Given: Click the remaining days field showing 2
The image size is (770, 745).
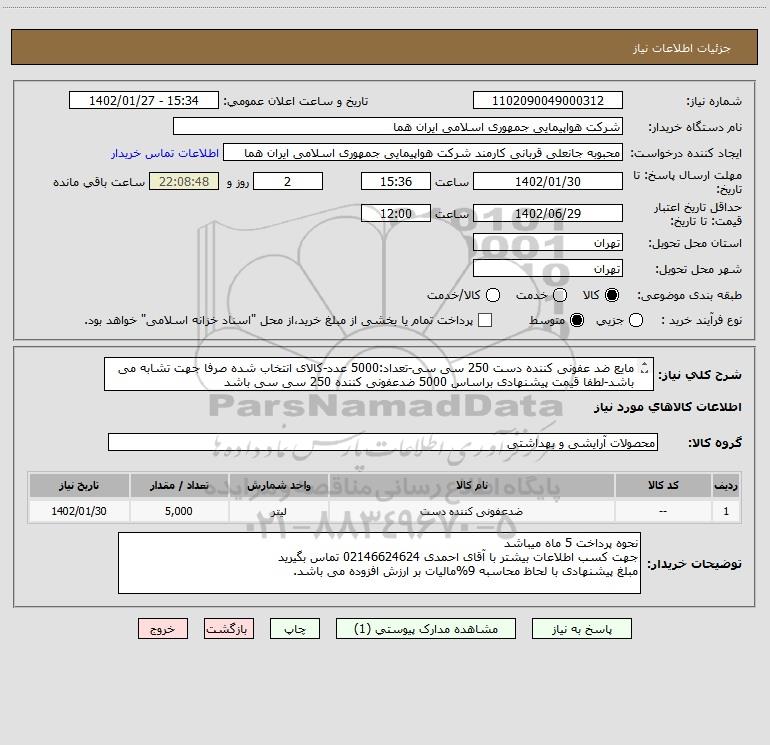Looking at the screenshot, I should (x=288, y=181).
